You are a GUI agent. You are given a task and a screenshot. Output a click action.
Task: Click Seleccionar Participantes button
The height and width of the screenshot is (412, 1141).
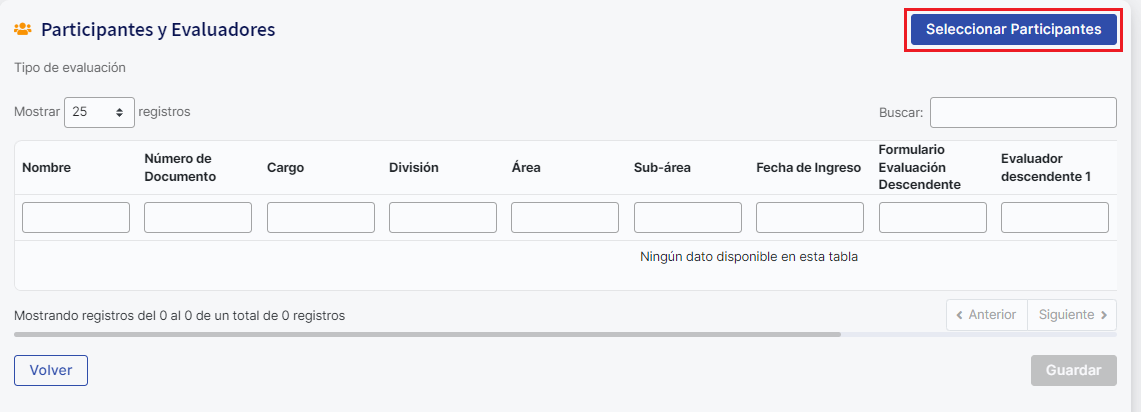1013,30
